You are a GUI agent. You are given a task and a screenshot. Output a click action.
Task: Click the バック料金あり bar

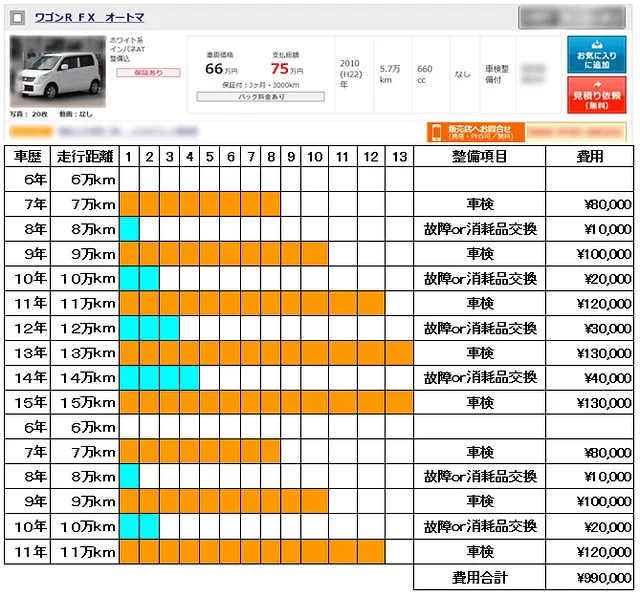(x=261, y=97)
